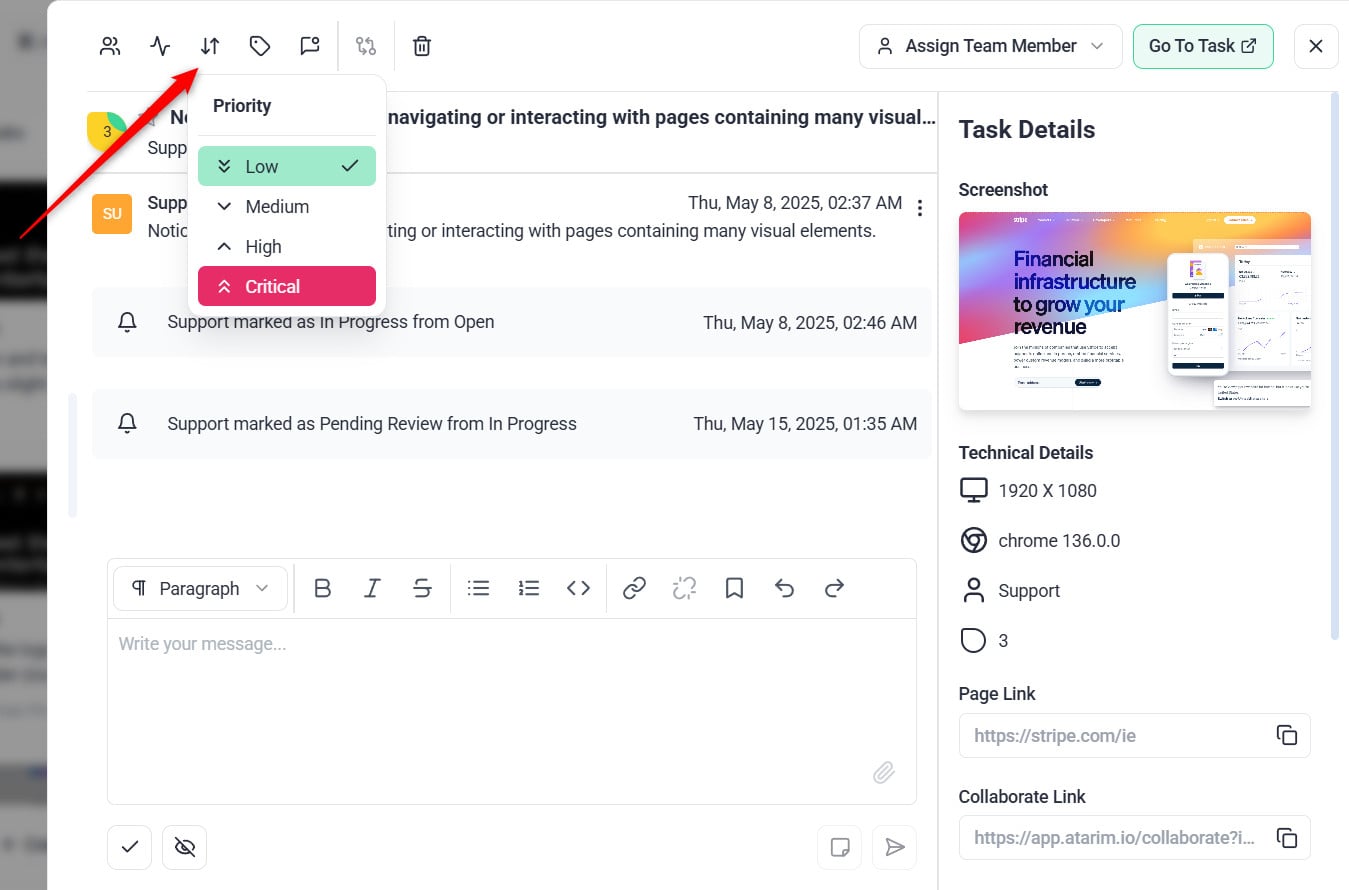Click the Go To Task button

(1202, 46)
